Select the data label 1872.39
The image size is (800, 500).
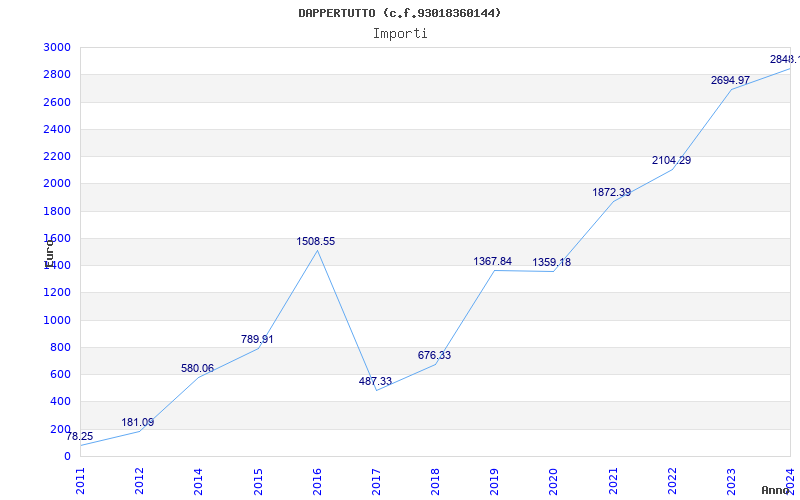612,192
